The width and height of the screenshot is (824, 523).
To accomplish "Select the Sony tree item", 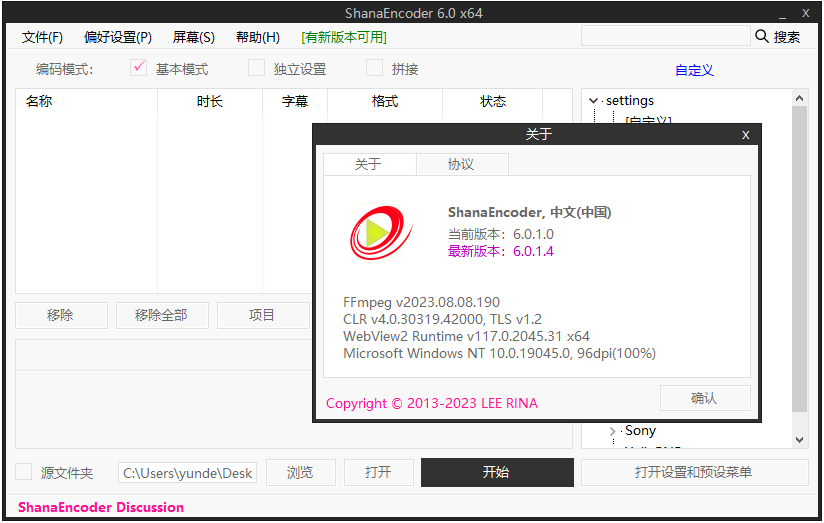I will [640, 430].
